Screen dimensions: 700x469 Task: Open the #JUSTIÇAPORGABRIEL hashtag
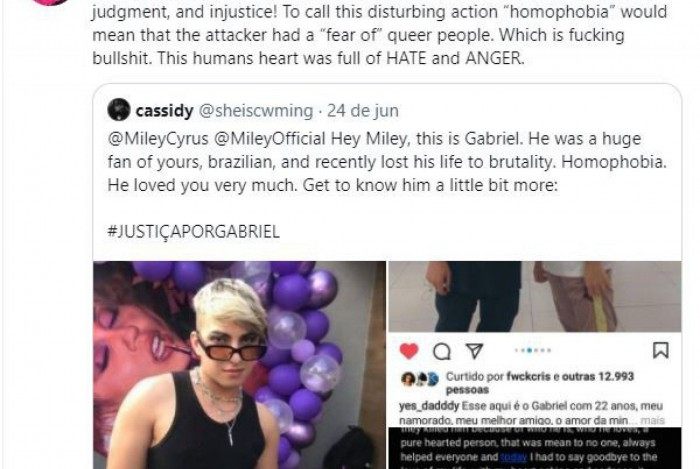[x=194, y=232]
